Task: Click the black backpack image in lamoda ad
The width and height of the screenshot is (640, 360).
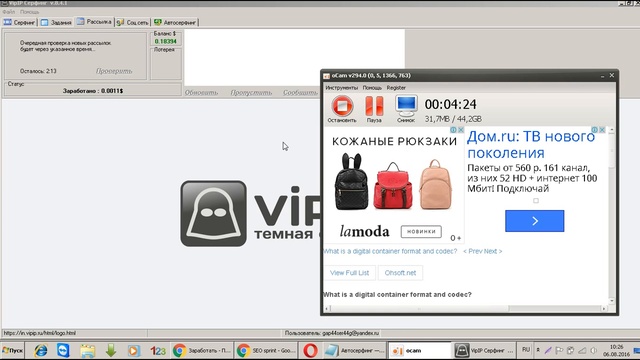Action: [351, 182]
